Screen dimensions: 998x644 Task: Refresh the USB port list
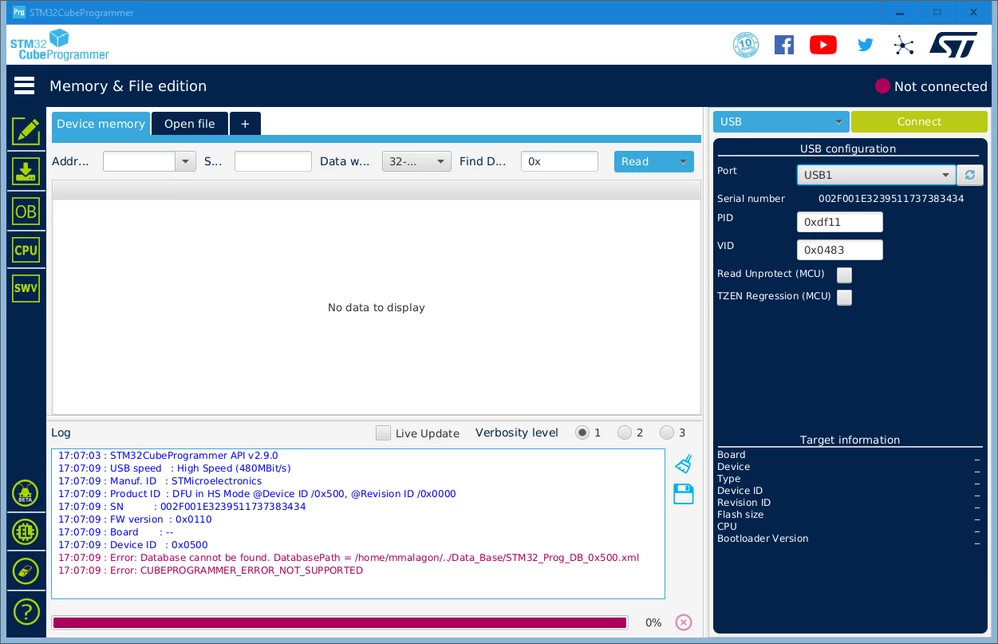pos(970,174)
